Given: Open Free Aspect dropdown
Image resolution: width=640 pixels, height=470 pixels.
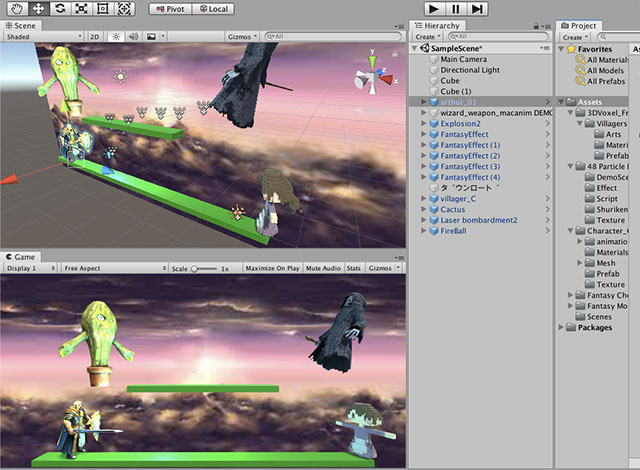Looking at the screenshot, I should 114,268.
